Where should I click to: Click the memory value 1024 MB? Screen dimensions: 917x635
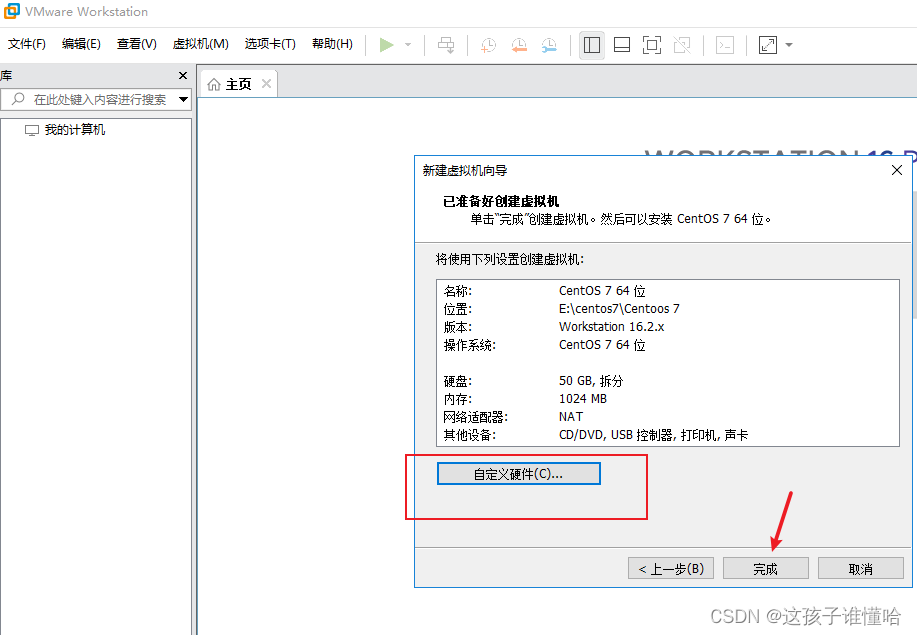(582, 399)
